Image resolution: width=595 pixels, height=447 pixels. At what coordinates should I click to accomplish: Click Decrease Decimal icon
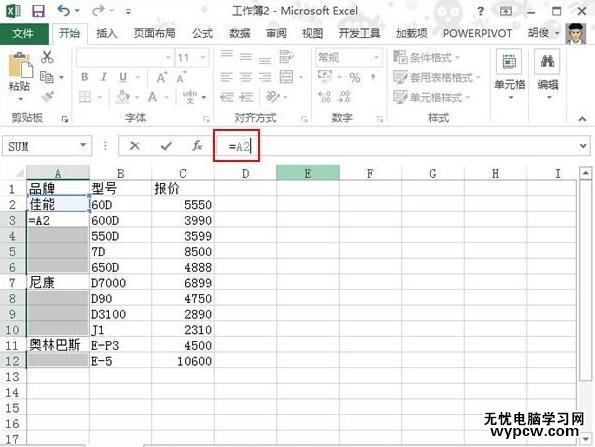[x=344, y=97]
